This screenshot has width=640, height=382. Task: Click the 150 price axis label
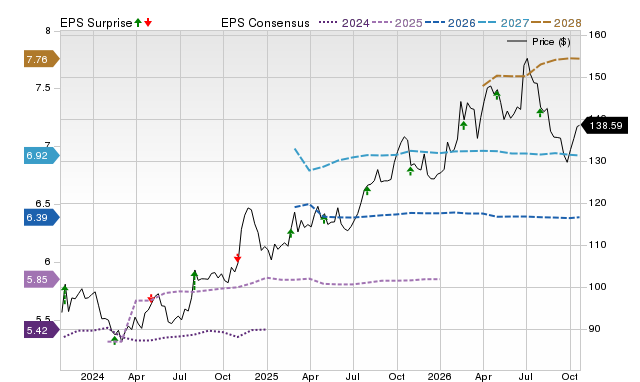tap(597, 77)
